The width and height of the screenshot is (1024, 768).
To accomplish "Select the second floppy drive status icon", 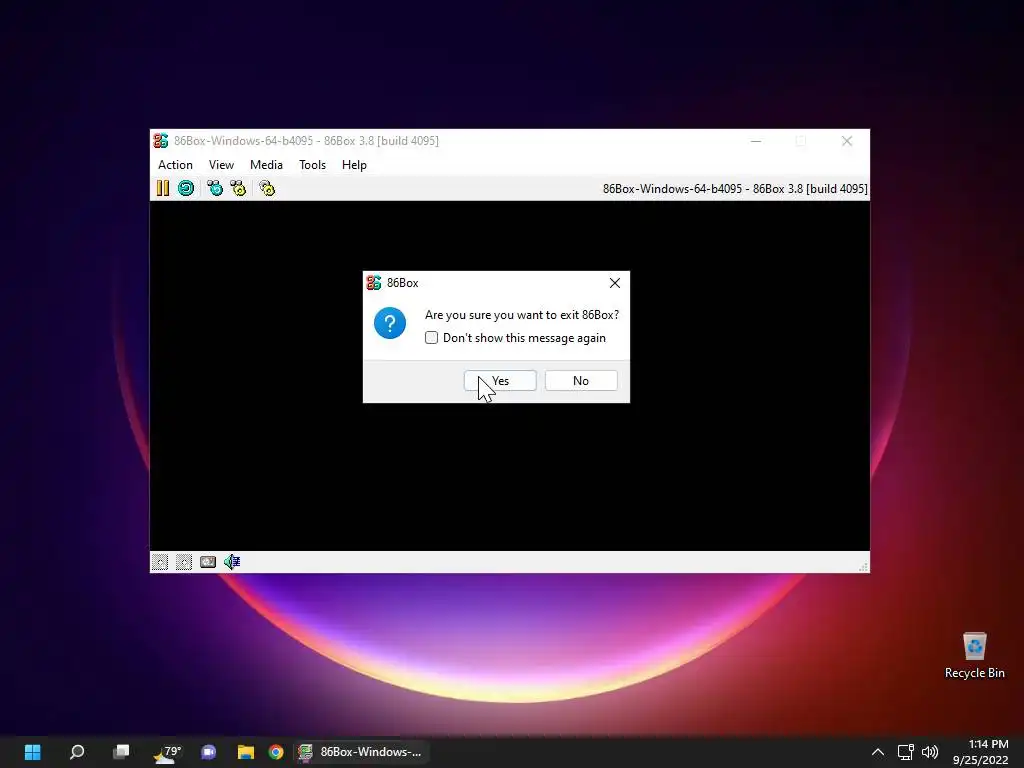I will 184,562.
